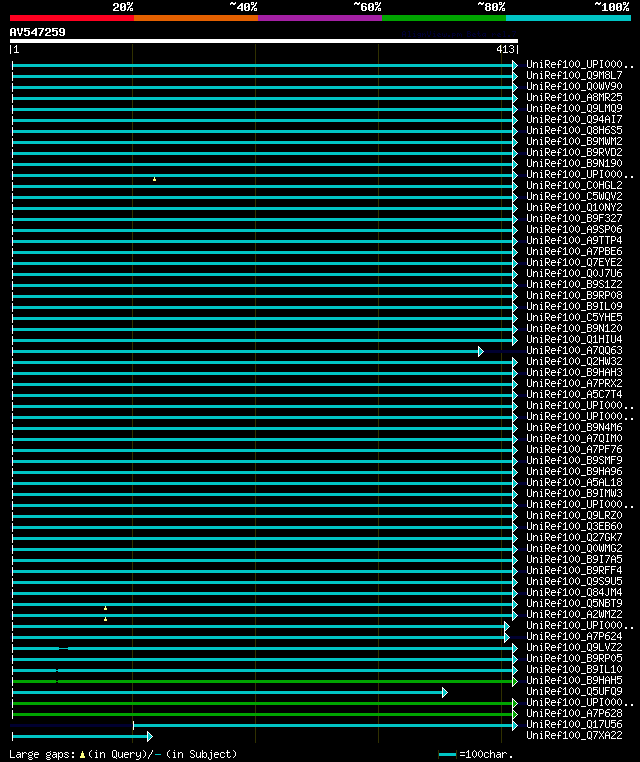Click the =100char. scale bar legend
The height and width of the screenshot is (762, 640).
tap(476, 755)
